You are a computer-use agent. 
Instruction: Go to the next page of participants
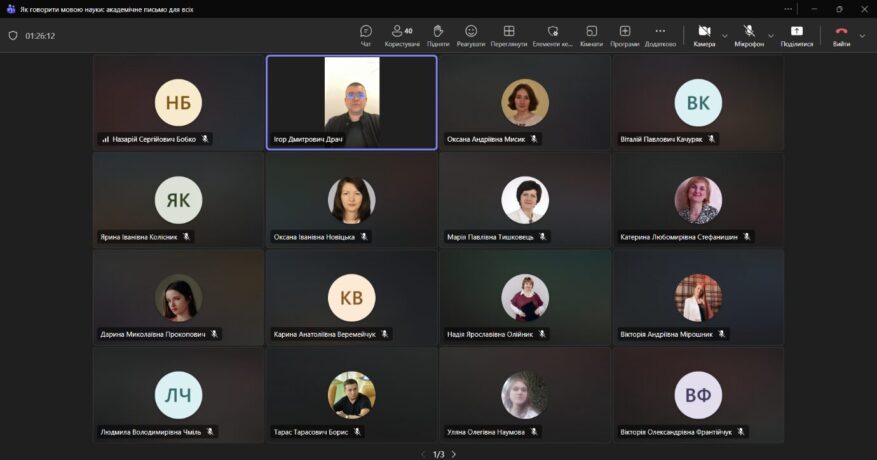[454, 454]
